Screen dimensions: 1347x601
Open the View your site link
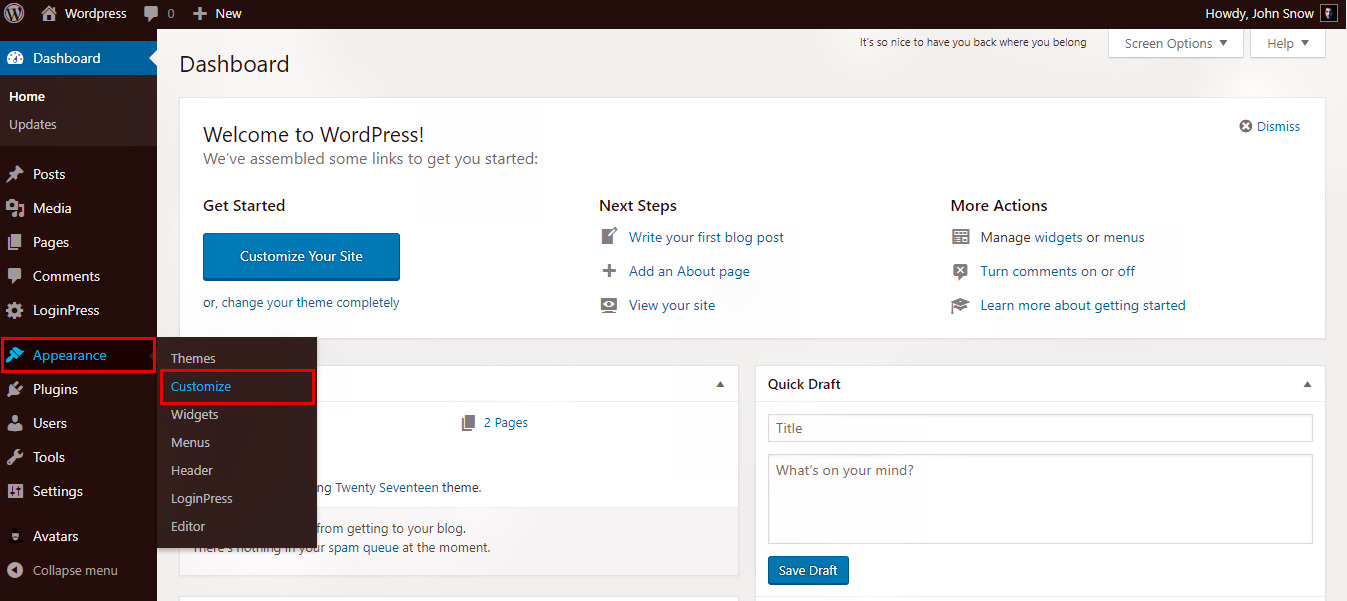coord(672,305)
